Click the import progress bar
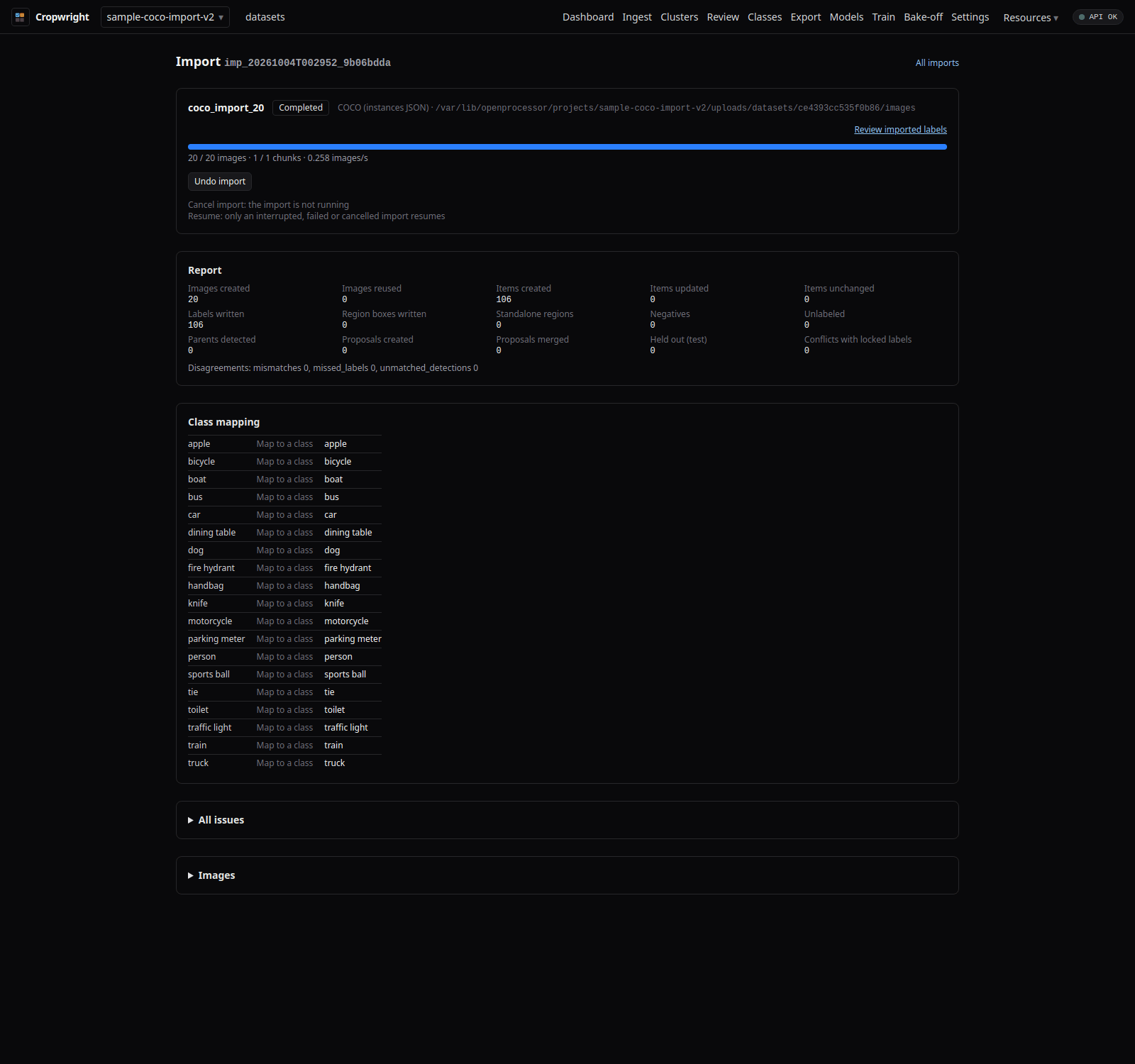Image resolution: width=1135 pixels, height=1064 pixels. pyautogui.click(x=567, y=147)
